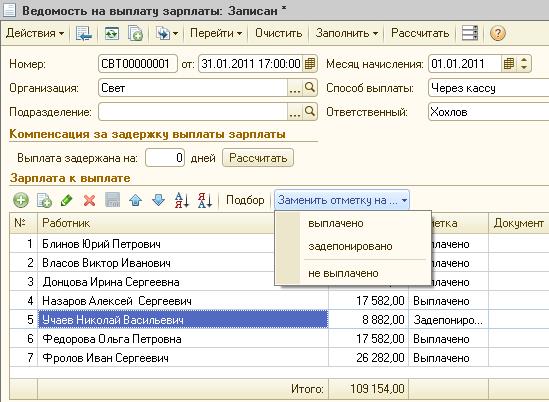Open the calendar for Месяц начисления
This screenshot has height=402, width=549.
(x=509, y=64)
